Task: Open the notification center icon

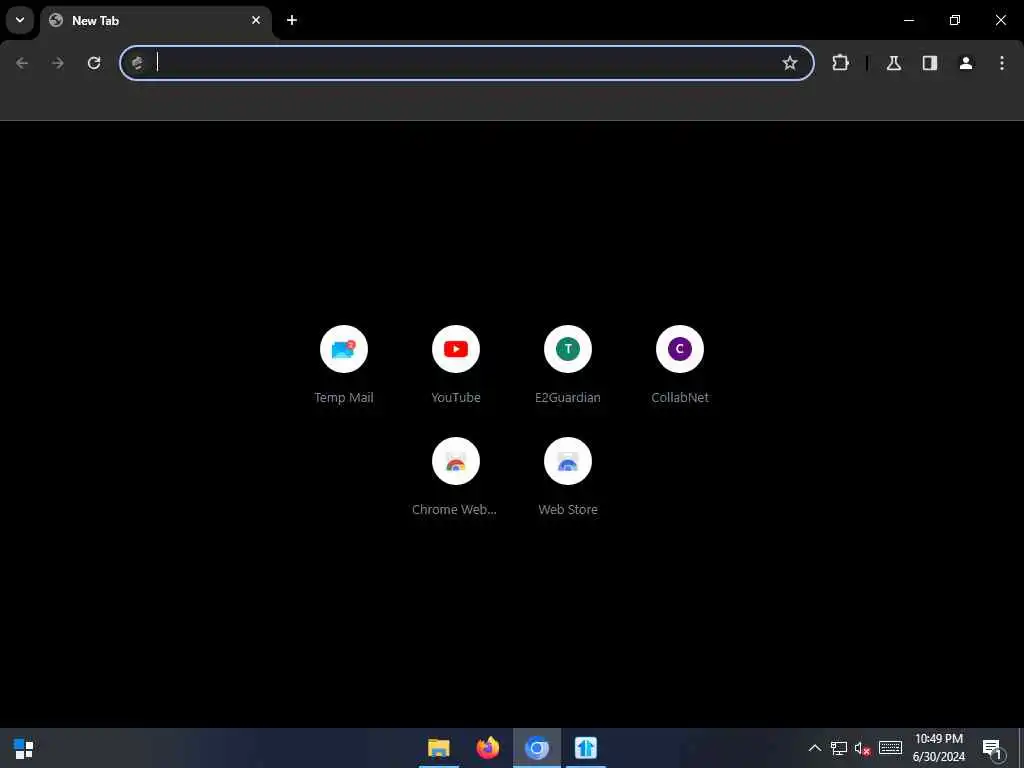Action: coord(992,748)
